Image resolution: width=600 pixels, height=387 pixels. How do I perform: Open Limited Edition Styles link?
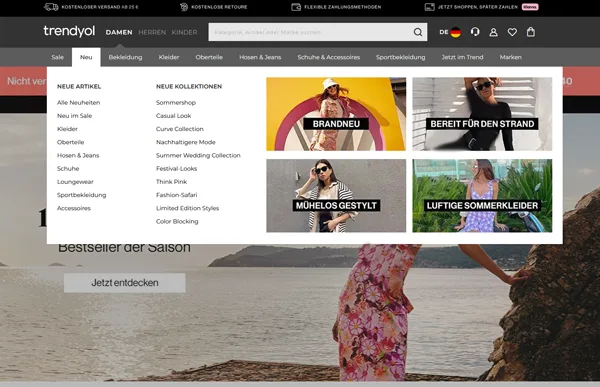click(188, 208)
